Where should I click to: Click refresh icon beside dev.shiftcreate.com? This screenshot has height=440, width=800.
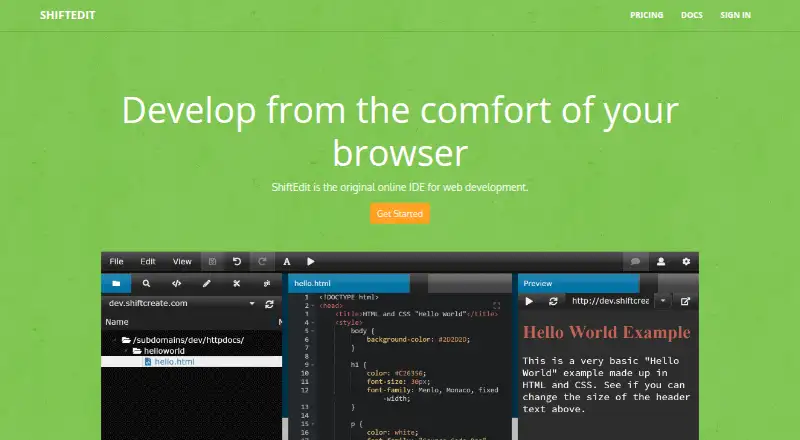click(x=269, y=304)
